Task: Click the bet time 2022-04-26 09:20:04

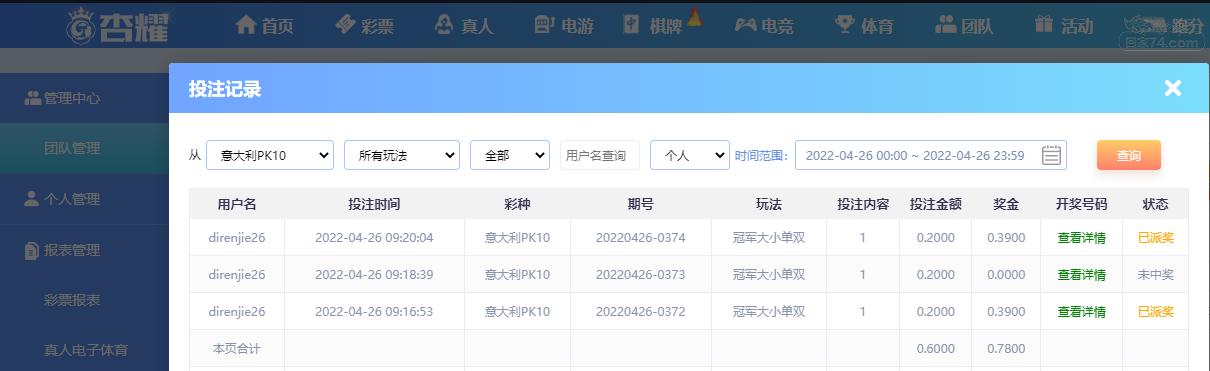Action: (x=374, y=238)
